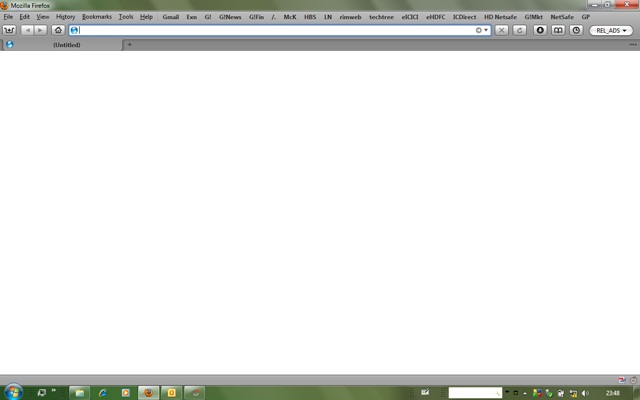
Task: Open the URL bar history dropdown arrow
Action: coord(486,31)
